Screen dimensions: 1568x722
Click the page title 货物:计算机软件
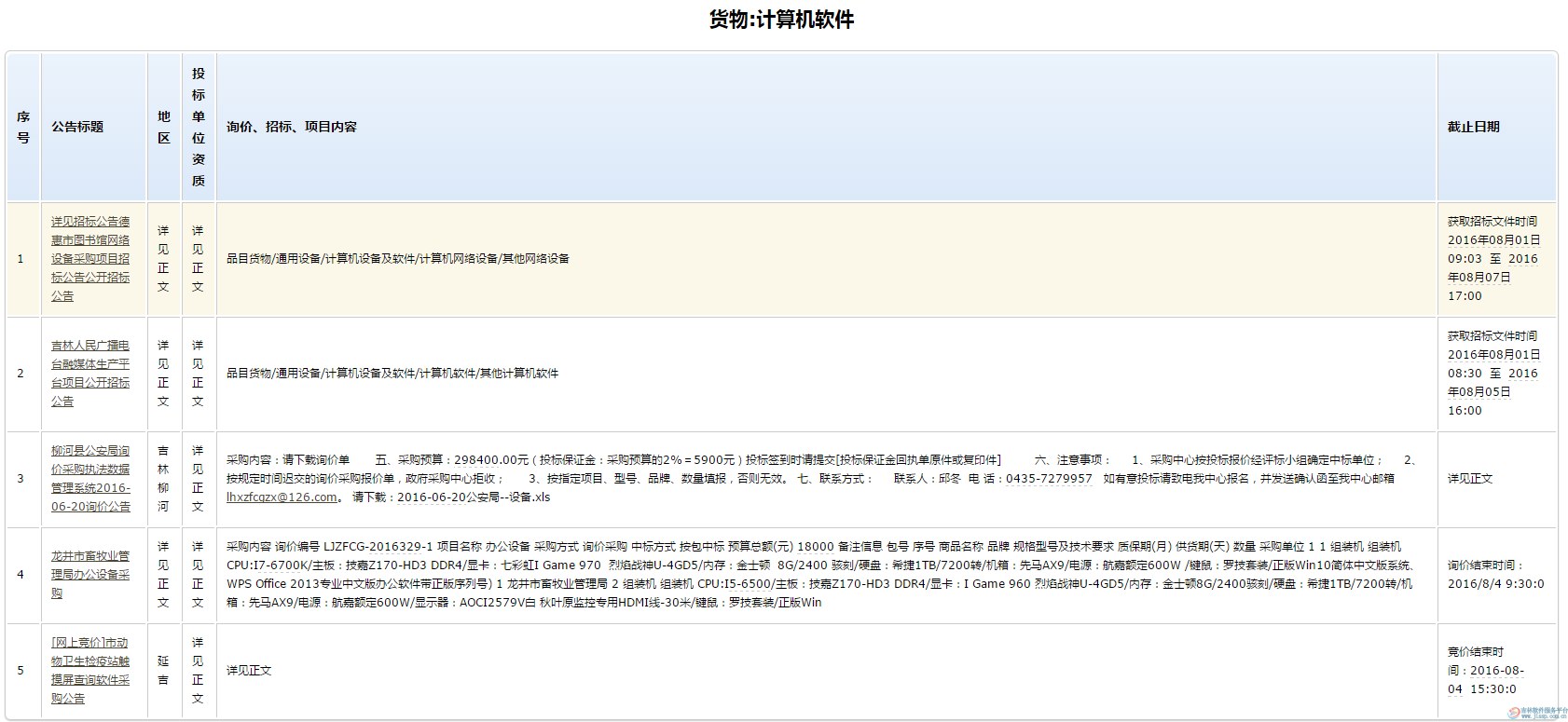pos(781,20)
